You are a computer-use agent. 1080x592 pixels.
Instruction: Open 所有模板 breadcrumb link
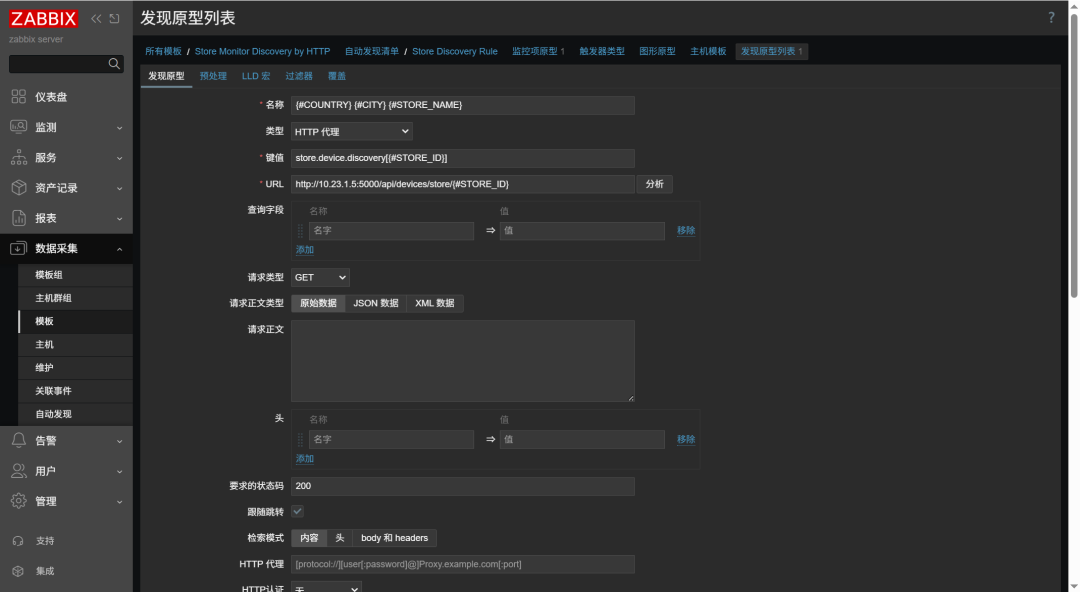(x=163, y=52)
